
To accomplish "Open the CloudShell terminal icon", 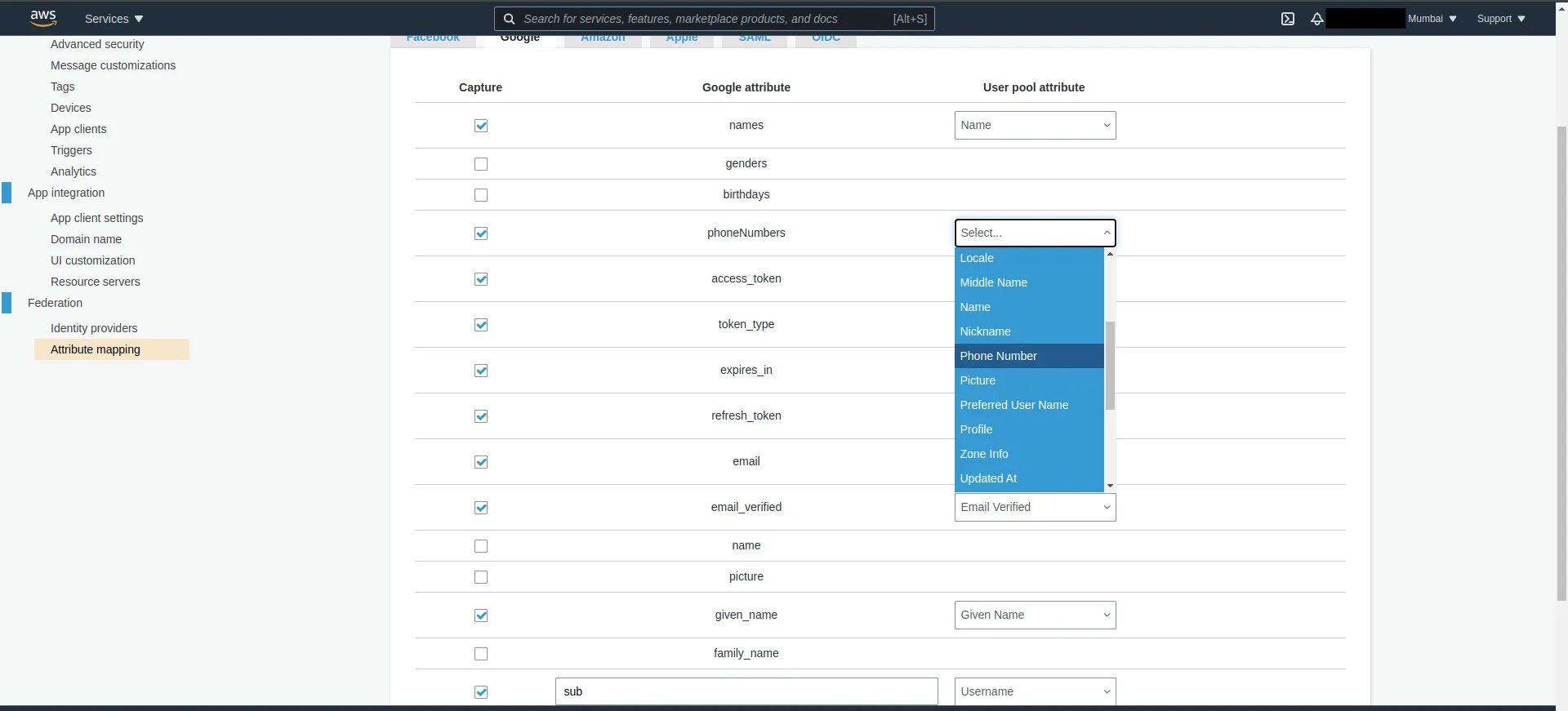I will pos(1288,19).
